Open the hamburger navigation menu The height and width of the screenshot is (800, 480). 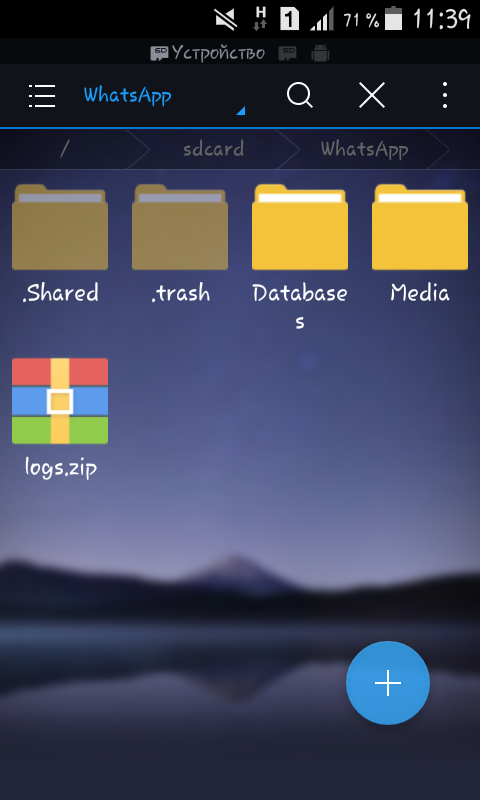pyautogui.click(x=42, y=95)
